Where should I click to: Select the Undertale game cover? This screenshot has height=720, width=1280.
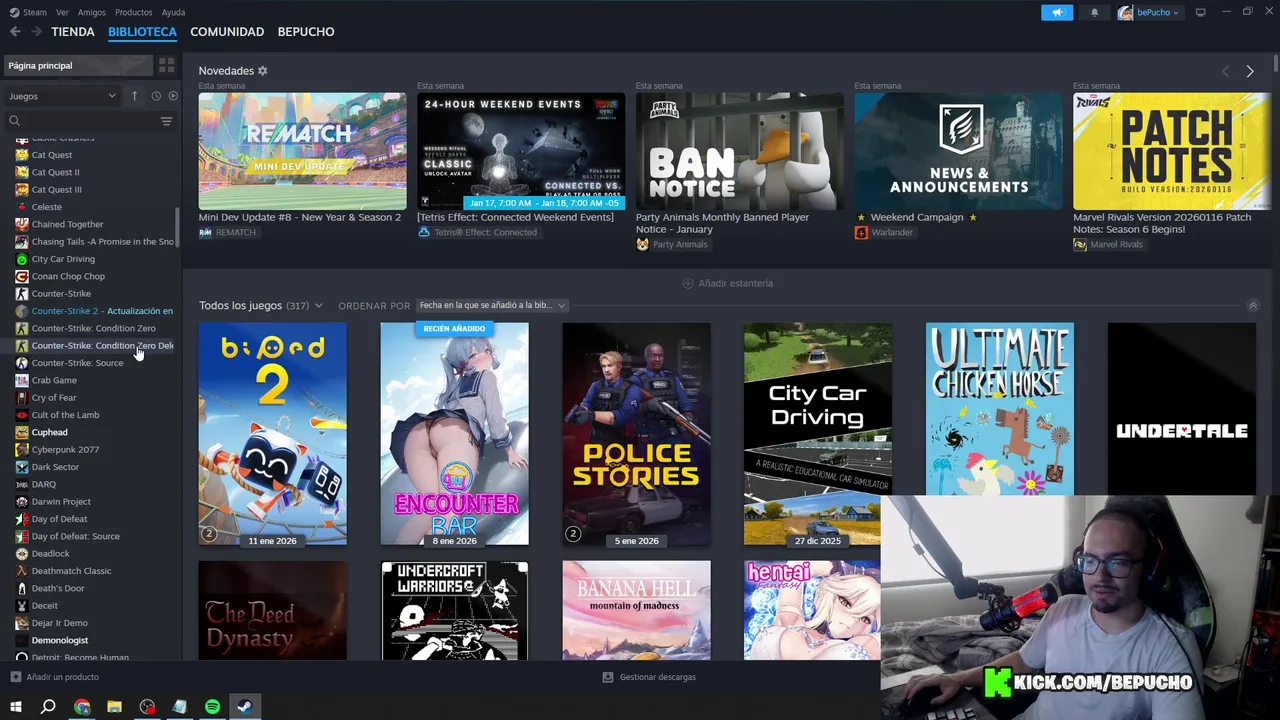[x=1182, y=409]
